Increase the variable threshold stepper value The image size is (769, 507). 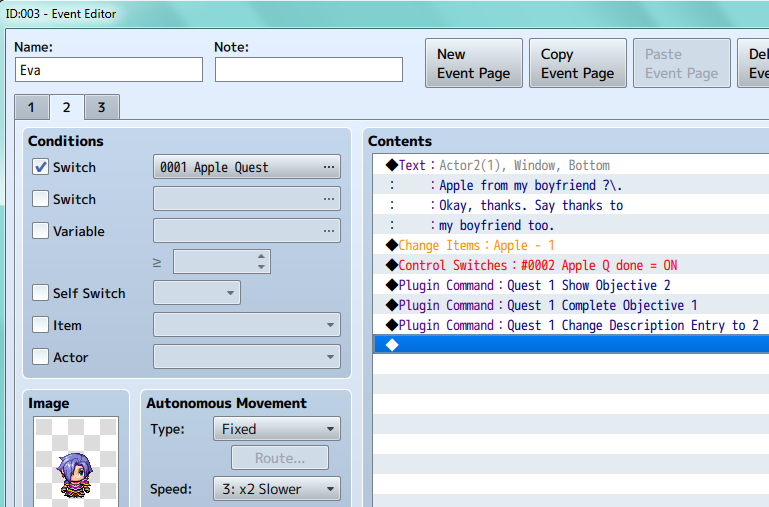261,256
